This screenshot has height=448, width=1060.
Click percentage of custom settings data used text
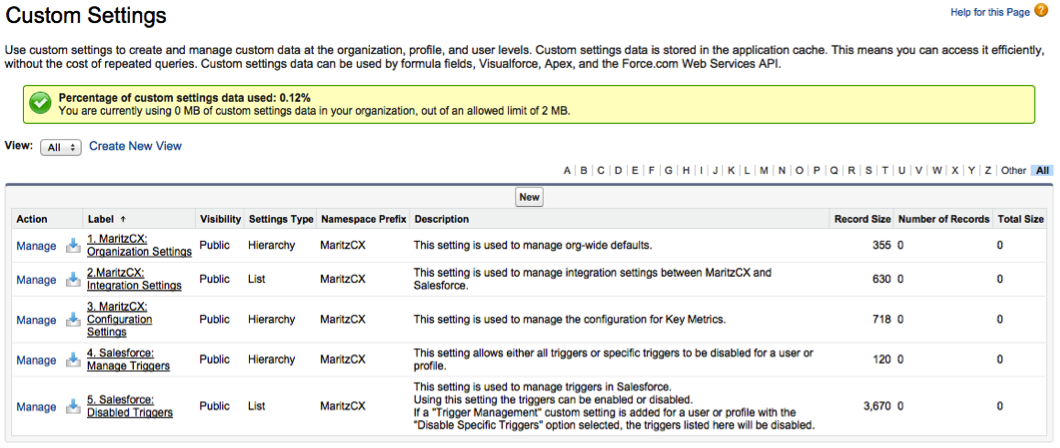pyautogui.click(x=185, y=97)
